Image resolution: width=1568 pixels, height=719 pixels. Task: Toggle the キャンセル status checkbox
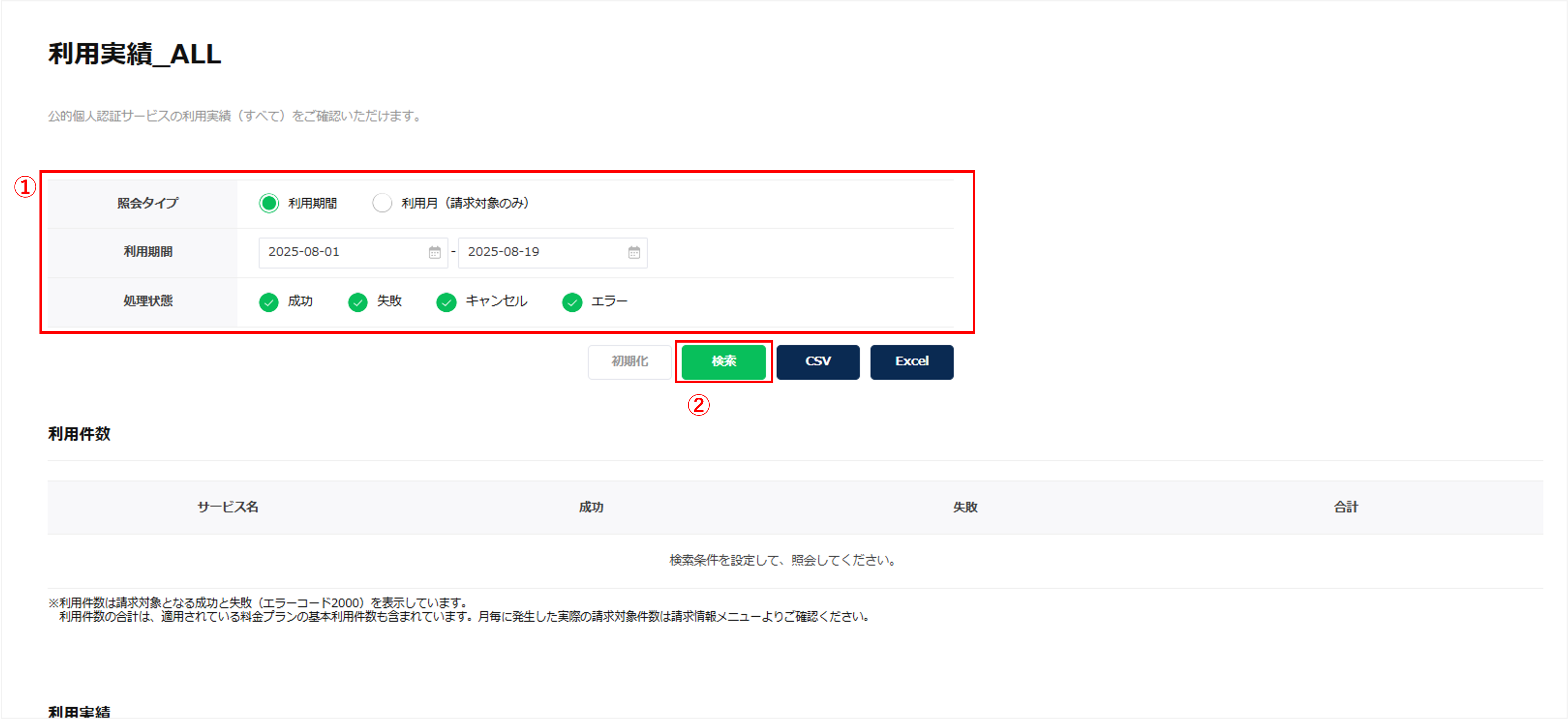coord(446,302)
